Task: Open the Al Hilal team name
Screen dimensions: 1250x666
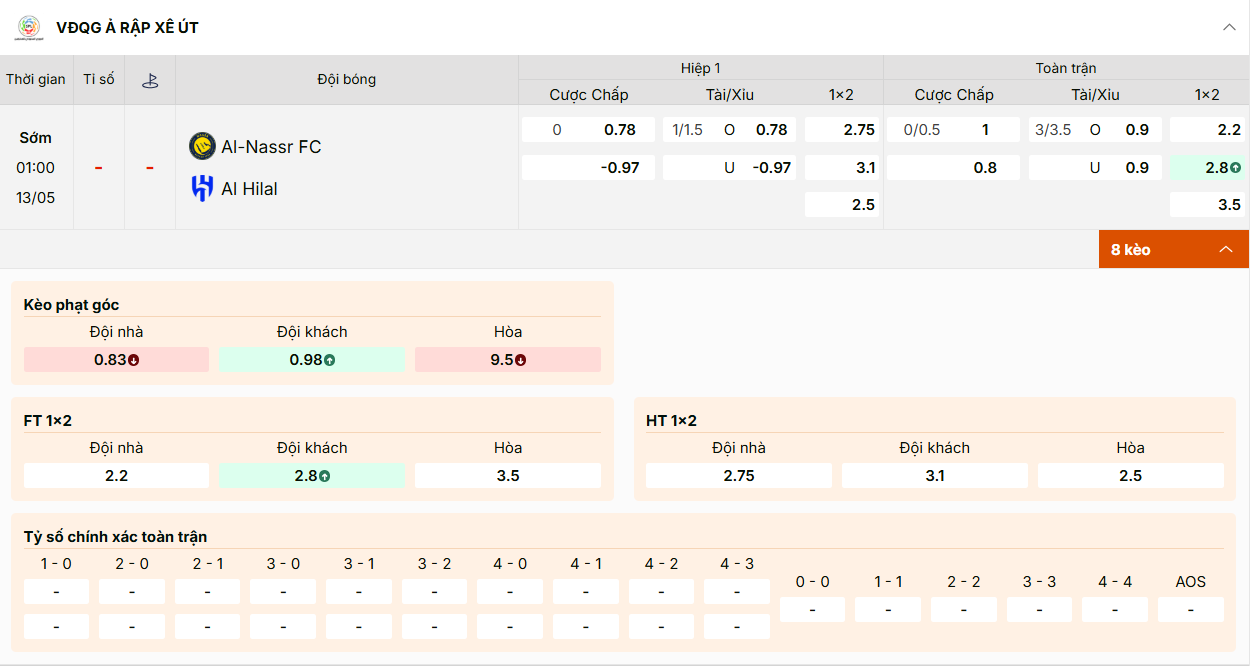Action: click(x=249, y=189)
